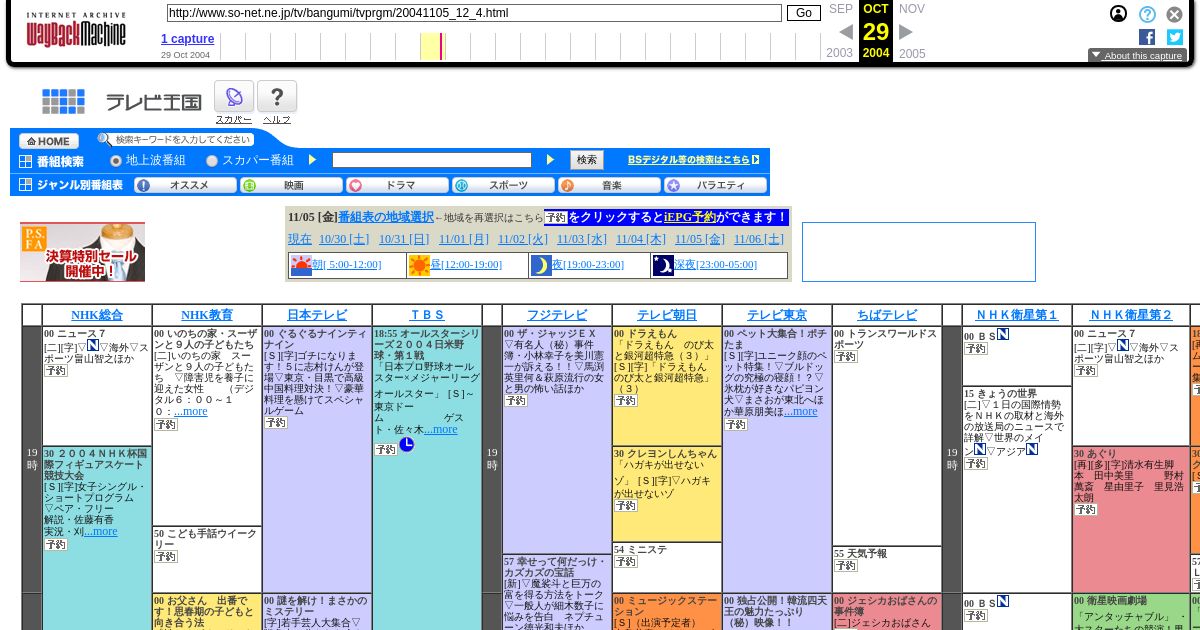1200x630 pixels.
Task: Click the program search text field
Action: point(432,160)
